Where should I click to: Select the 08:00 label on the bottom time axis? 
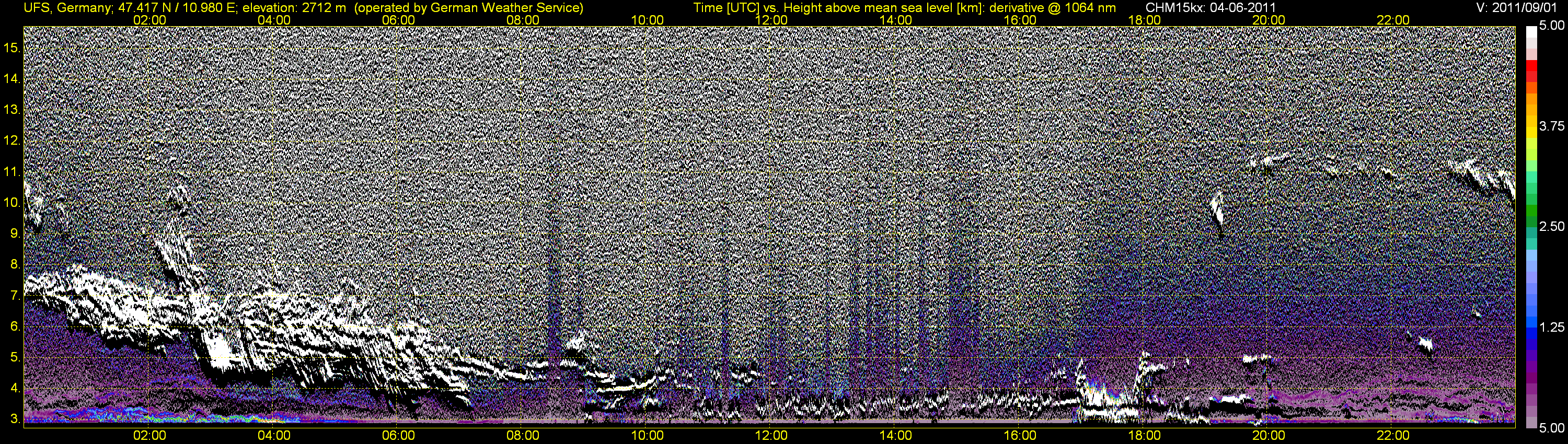click(522, 436)
